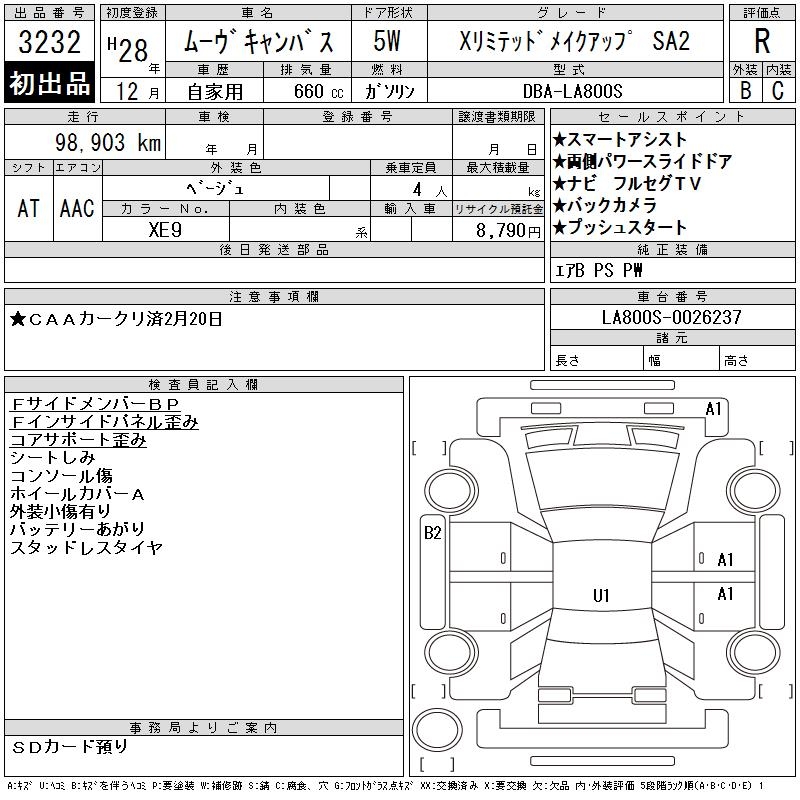The width and height of the screenshot is (800, 800).
Task: Click the 譲渡書類期限 header
Action: 497,117
